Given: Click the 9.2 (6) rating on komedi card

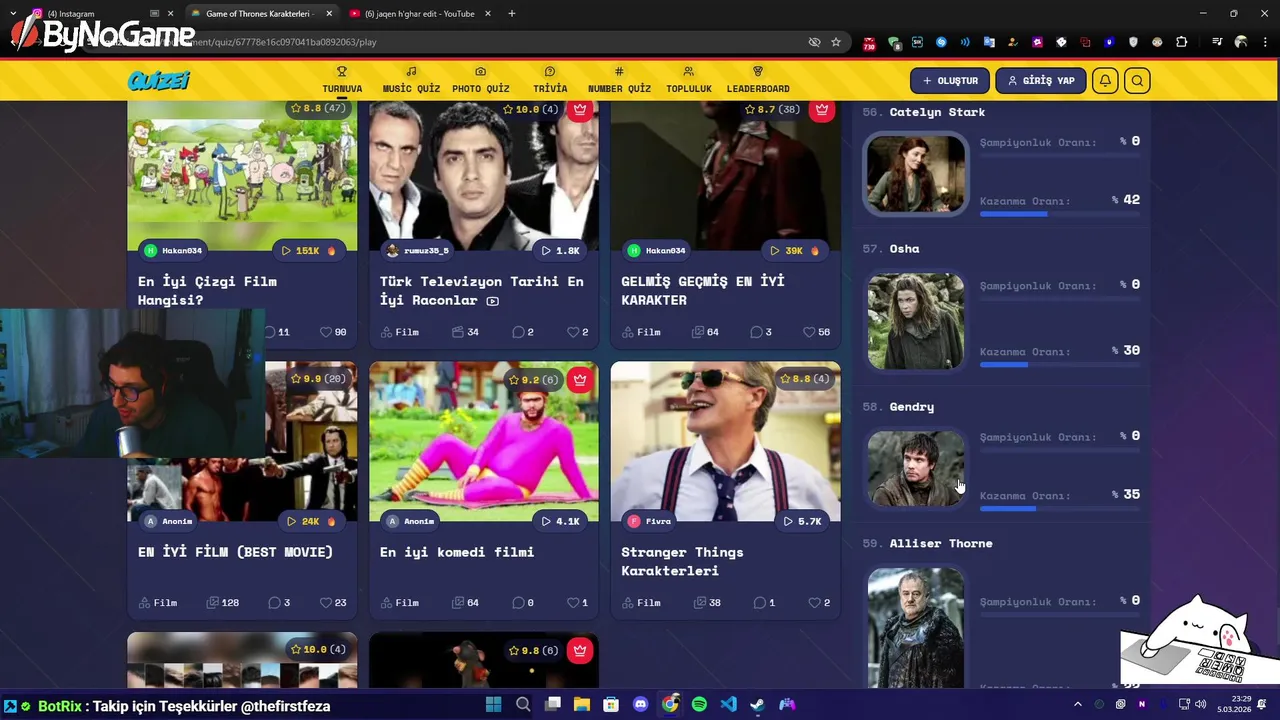Looking at the screenshot, I should 531,380.
